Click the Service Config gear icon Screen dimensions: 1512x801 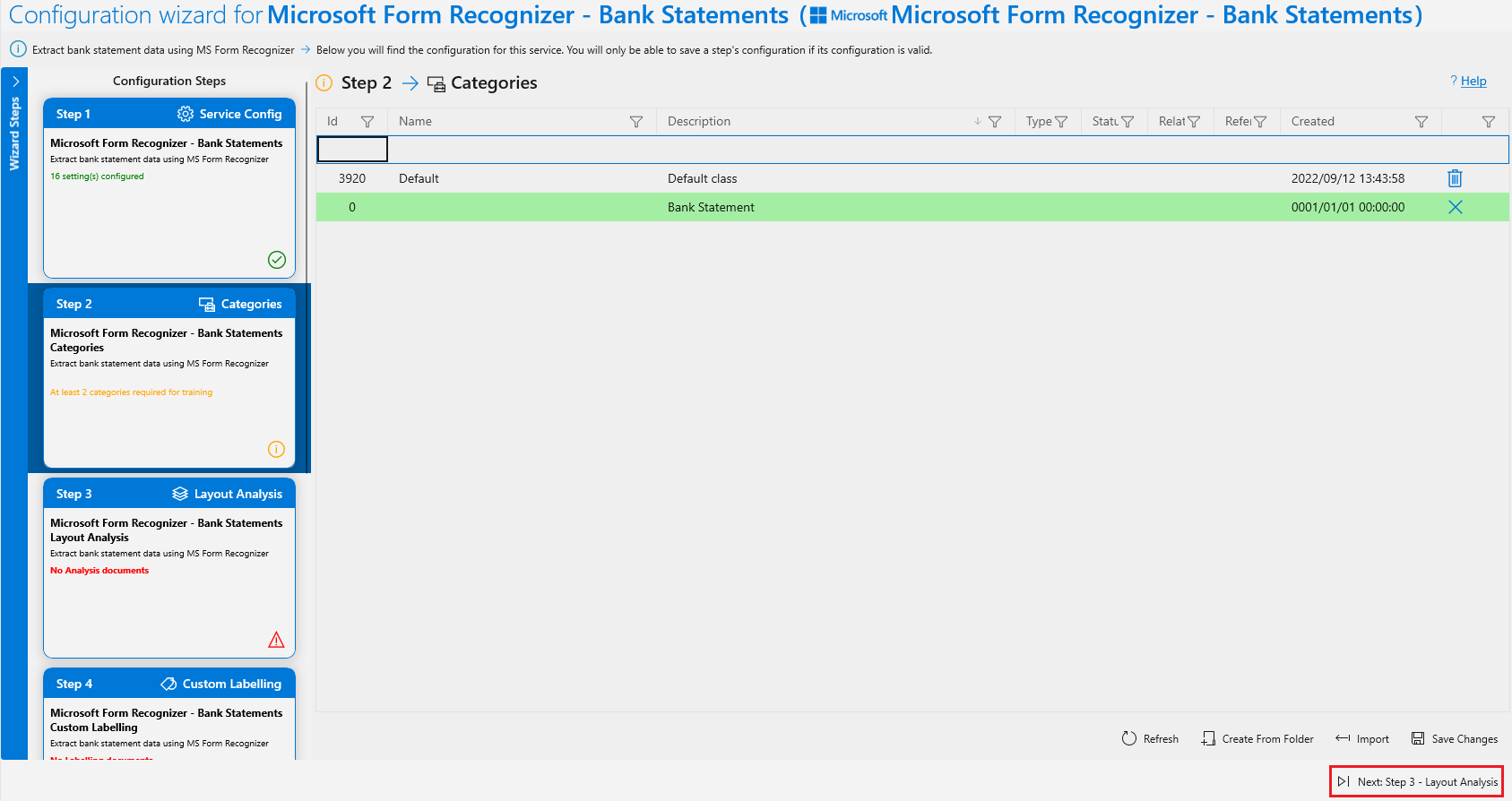186,114
